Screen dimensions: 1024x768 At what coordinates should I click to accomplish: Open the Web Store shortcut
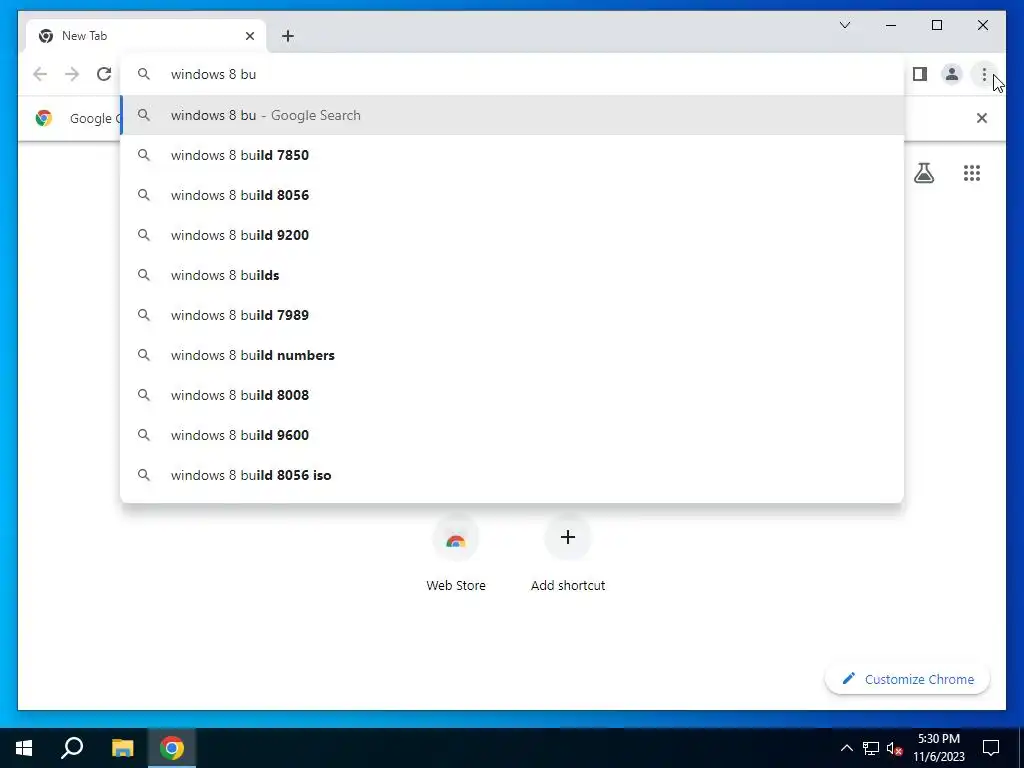coord(456,554)
